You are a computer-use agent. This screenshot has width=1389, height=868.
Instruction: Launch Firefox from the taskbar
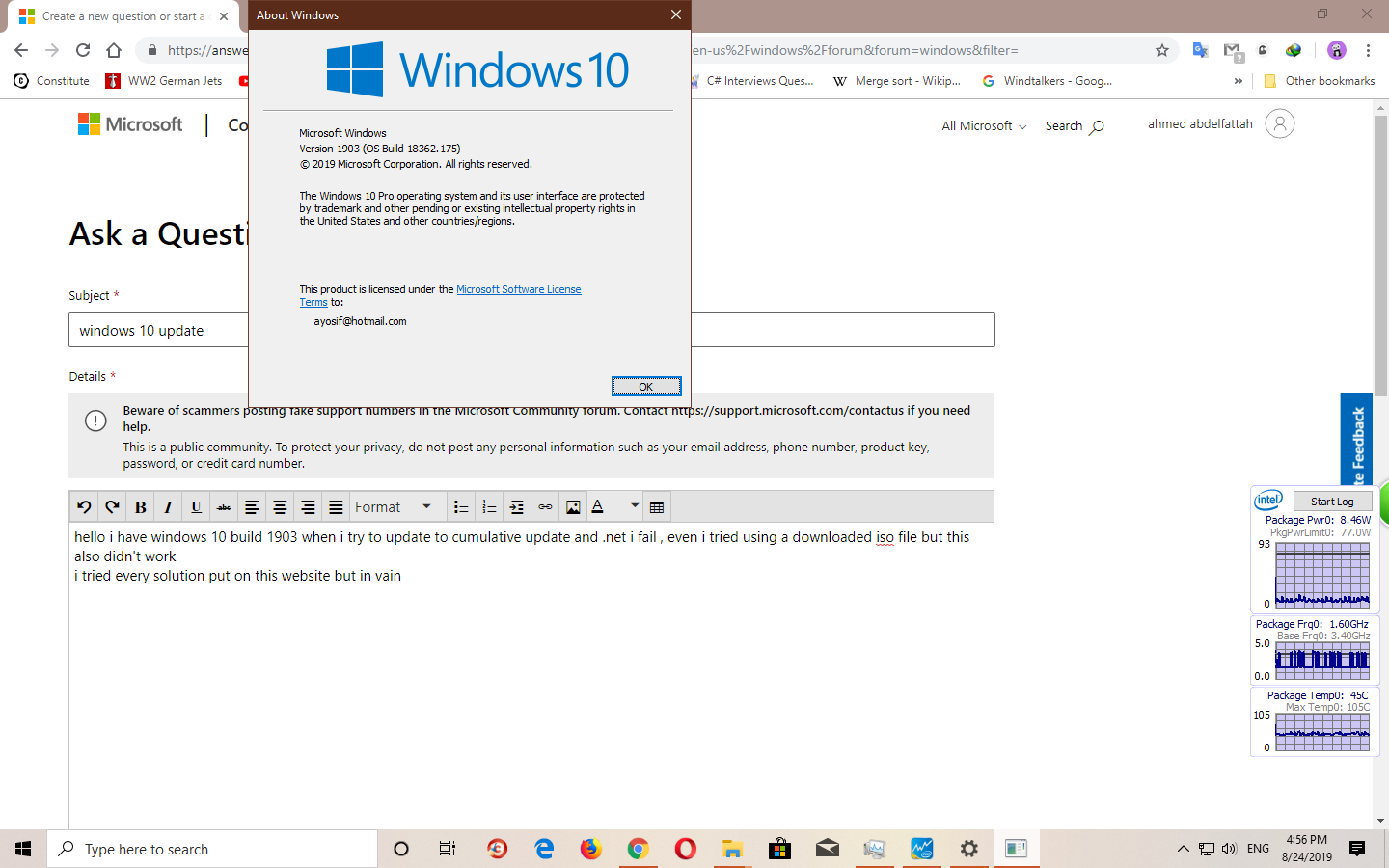[x=590, y=849]
